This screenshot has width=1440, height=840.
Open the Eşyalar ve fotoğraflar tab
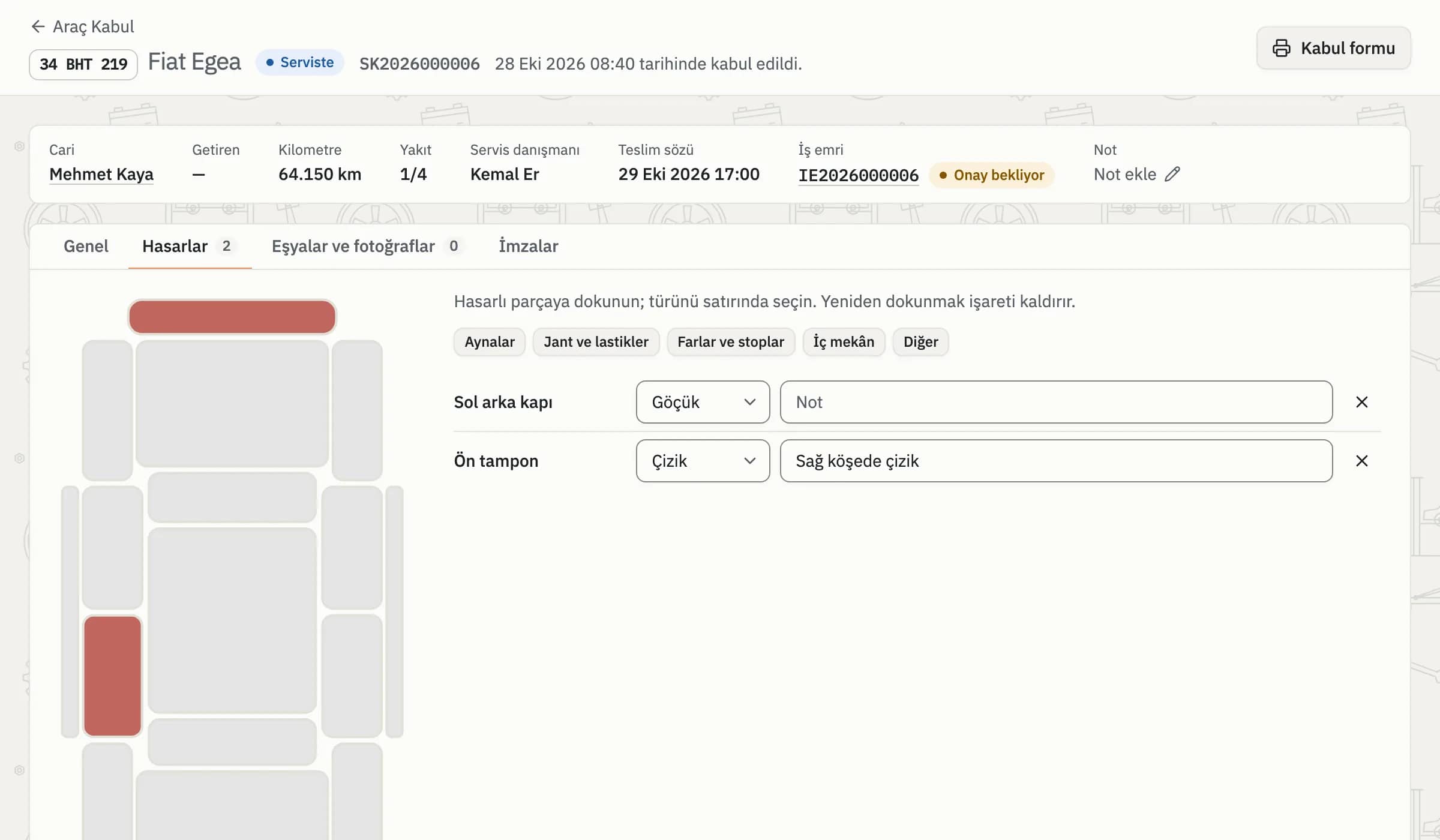367,246
